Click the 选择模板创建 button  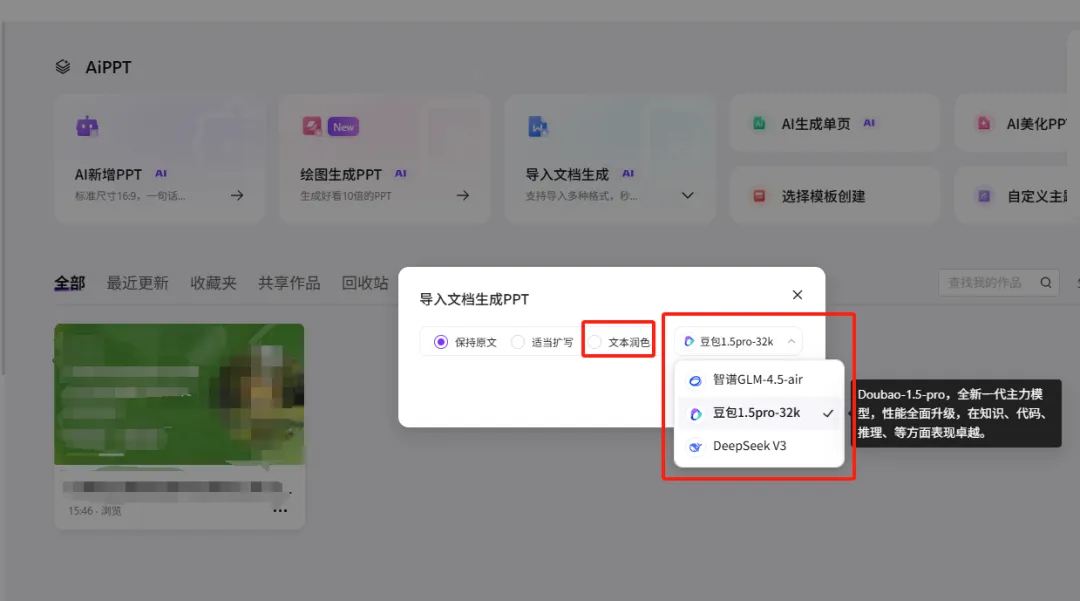(835, 196)
